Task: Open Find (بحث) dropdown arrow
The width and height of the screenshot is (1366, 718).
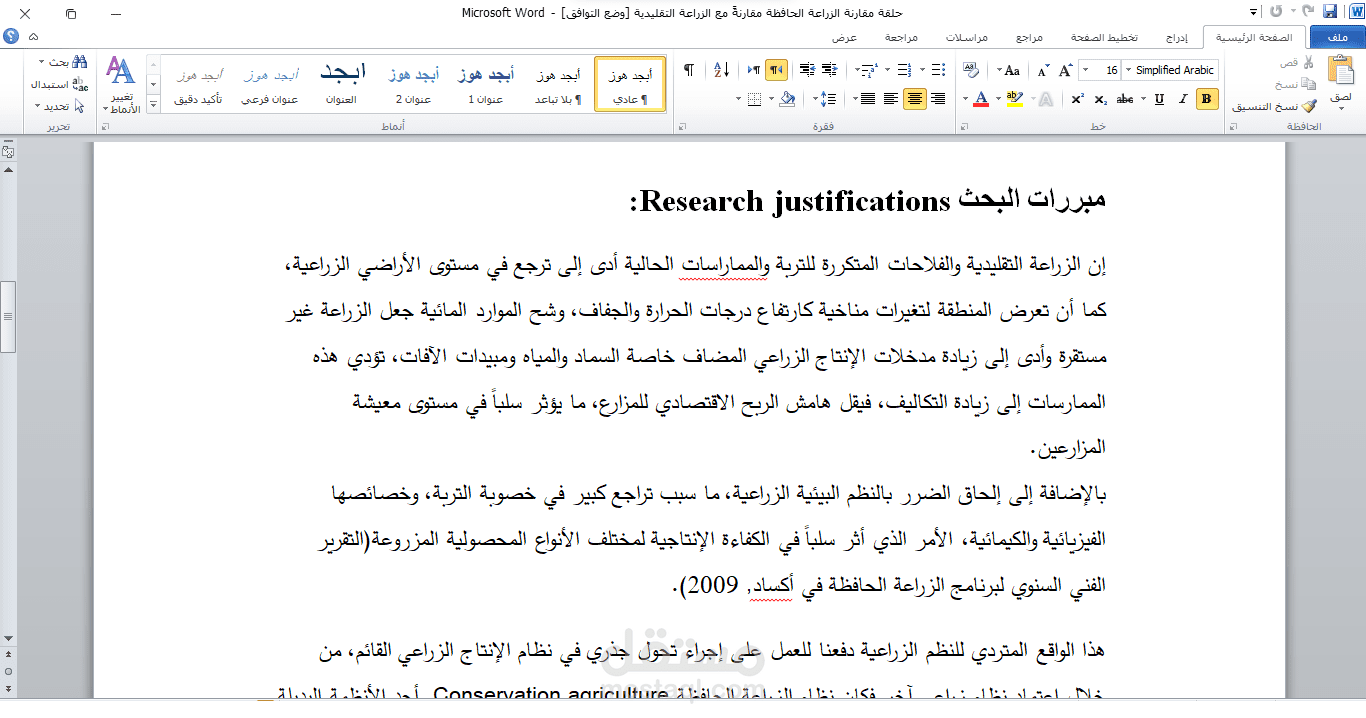Action: pos(40,62)
